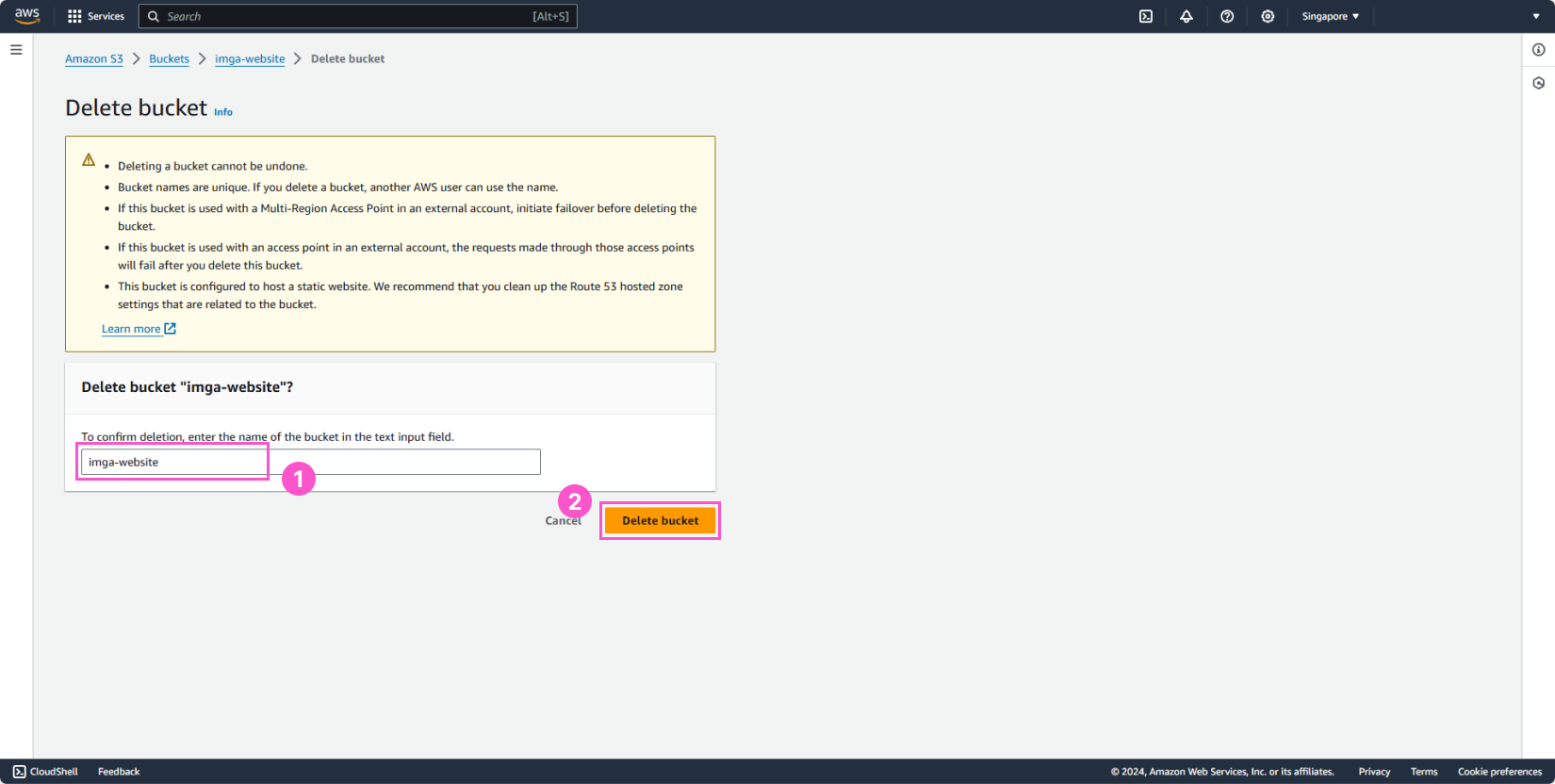The height and width of the screenshot is (784, 1555).
Task: Click the Feedback link in footer
Action: point(119,772)
